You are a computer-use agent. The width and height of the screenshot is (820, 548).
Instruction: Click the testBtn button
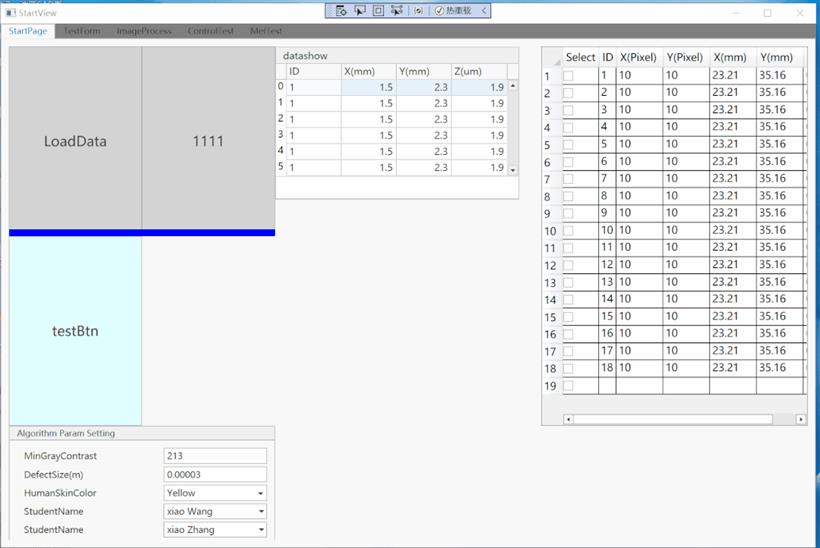tap(75, 331)
